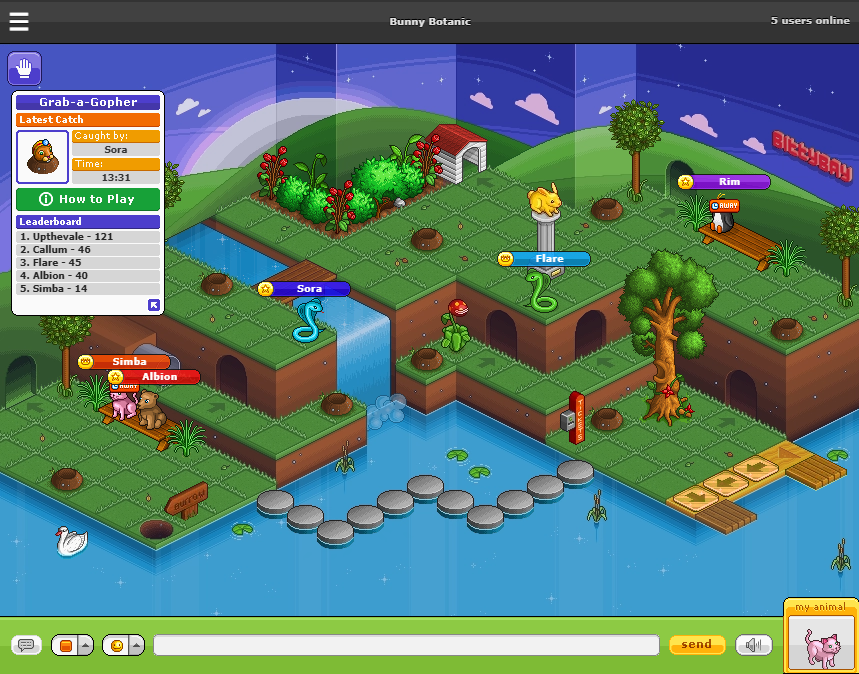Image resolution: width=859 pixels, height=674 pixels.
Task: Click the blue cobra avatar
Action: click(x=308, y=321)
